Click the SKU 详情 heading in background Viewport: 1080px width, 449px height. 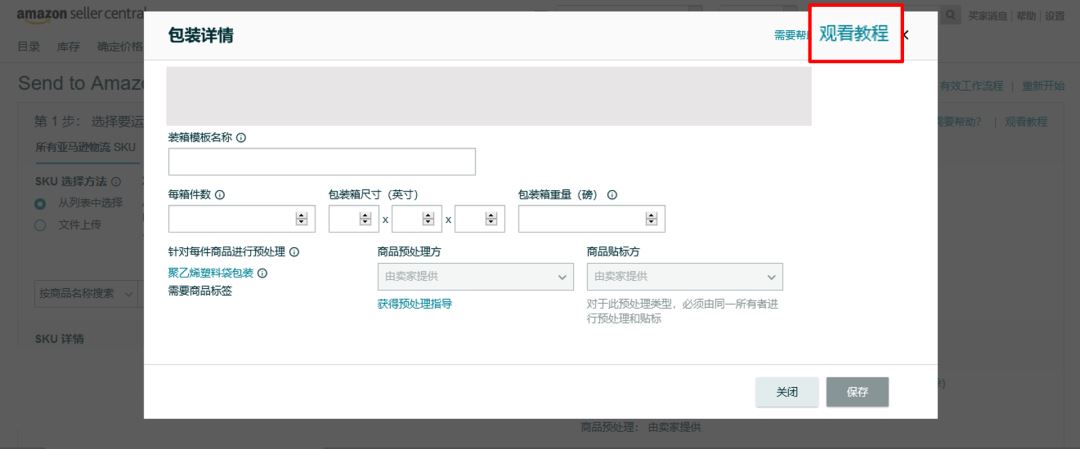pyautogui.click(x=60, y=340)
